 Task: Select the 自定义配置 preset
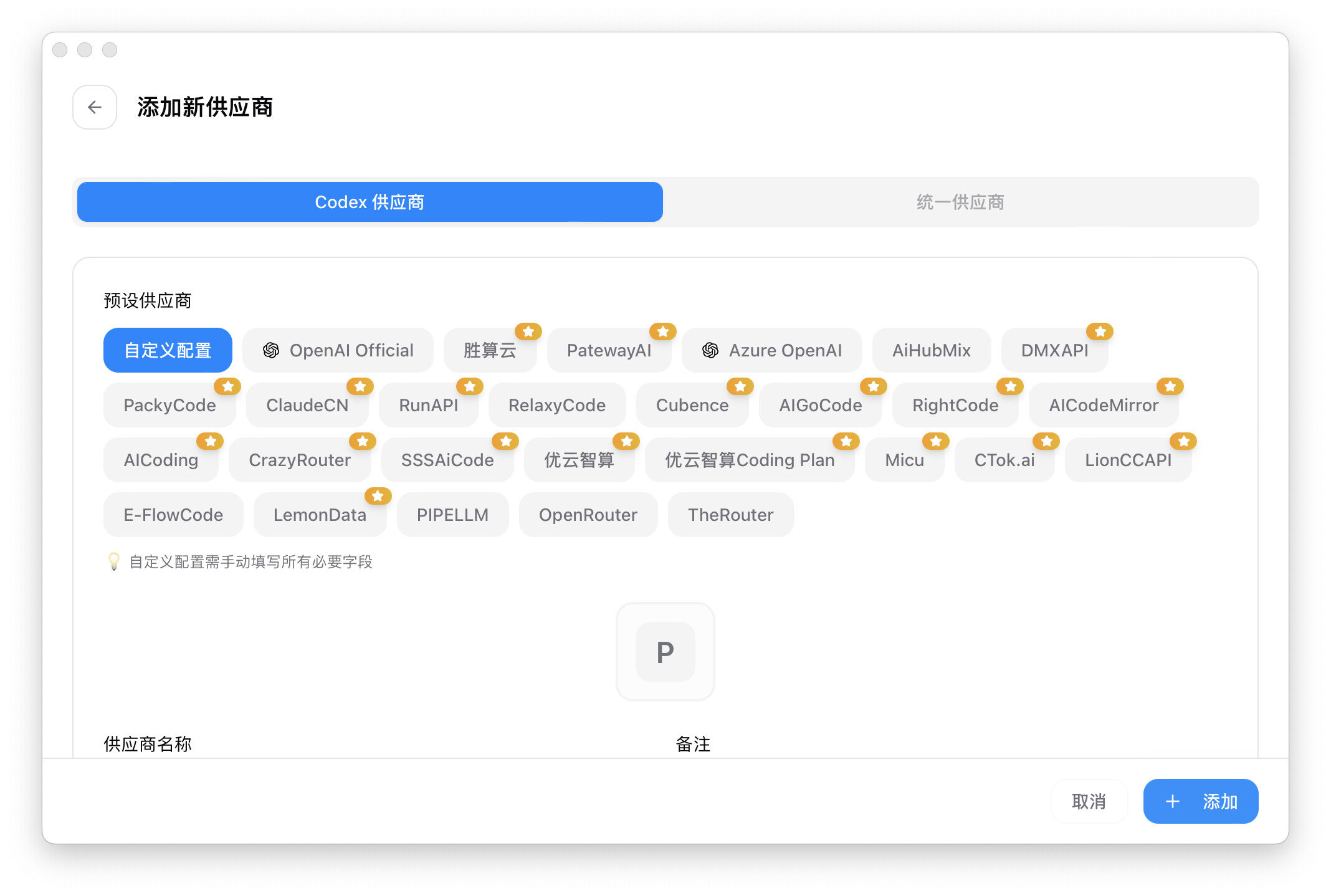pyautogui.click(x=168, y=350)
